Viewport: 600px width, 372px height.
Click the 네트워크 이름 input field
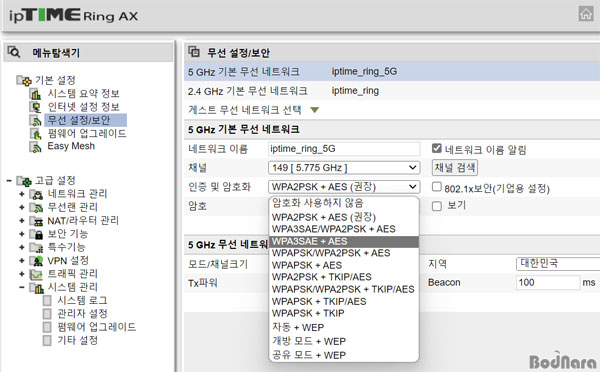click(x=344, y=148)
